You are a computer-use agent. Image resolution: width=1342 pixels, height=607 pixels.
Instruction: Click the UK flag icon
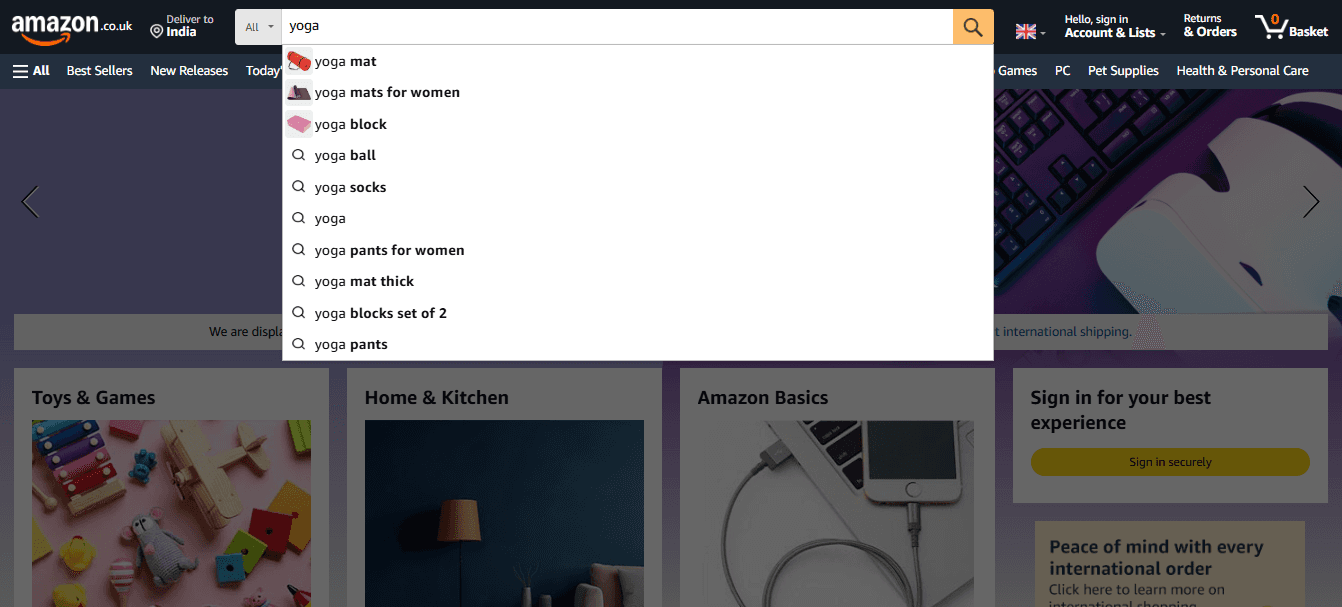click(1026, 30)
